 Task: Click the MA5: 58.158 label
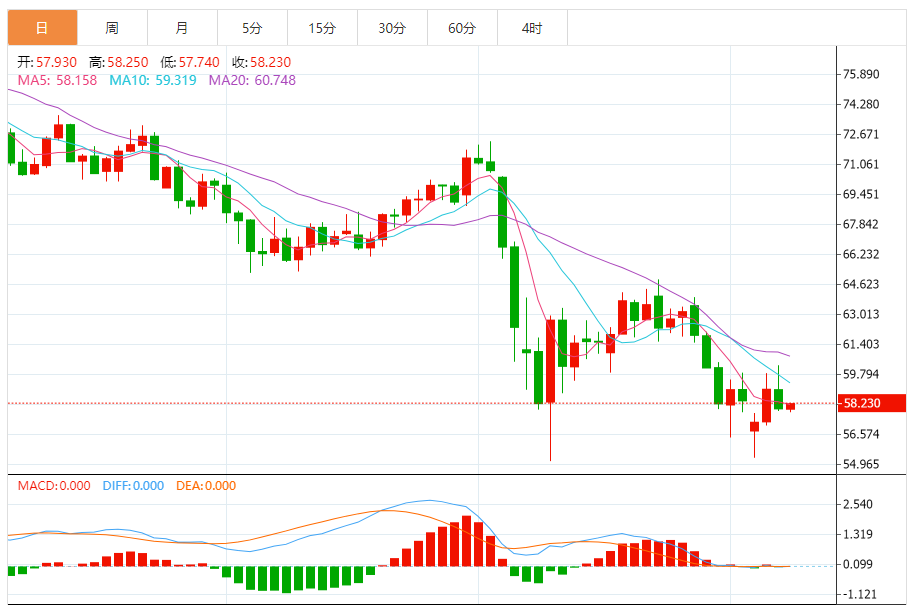pos(57,80)
